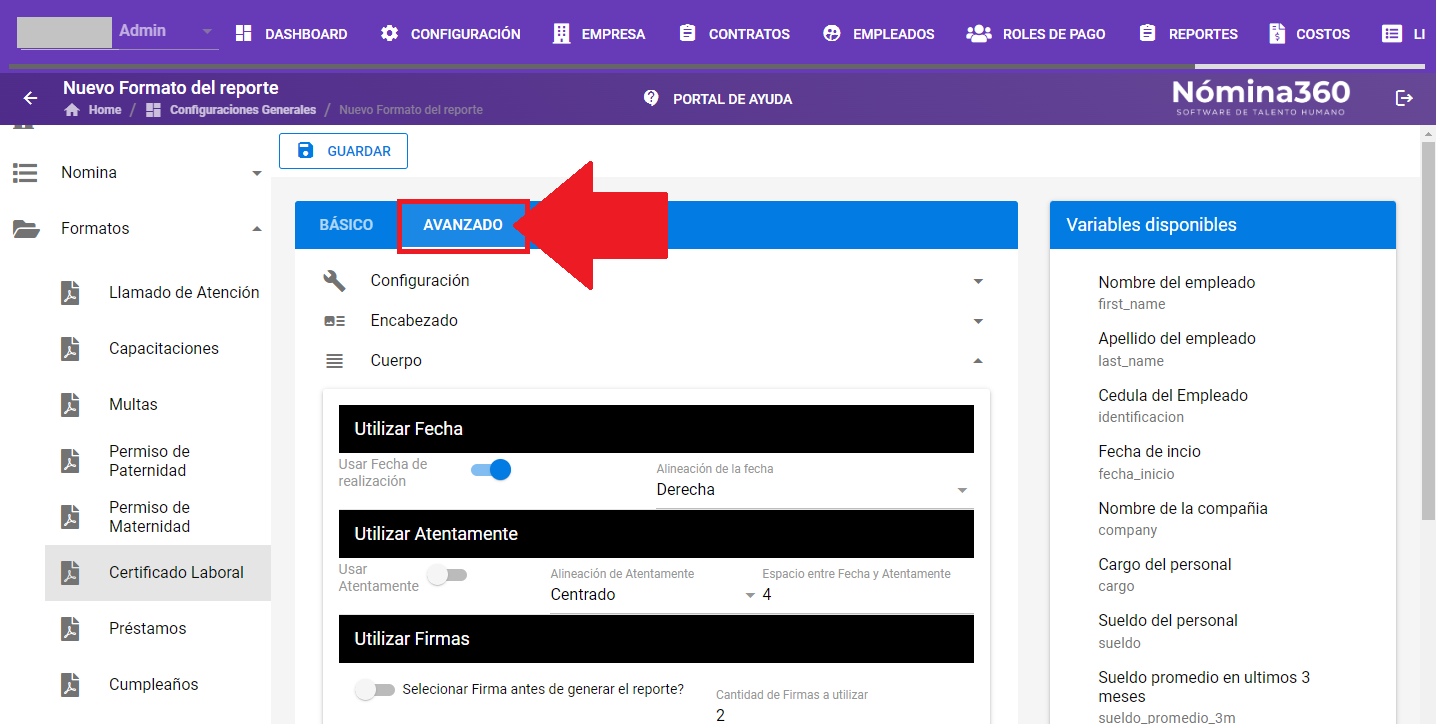Click the Empresa building icon
Image resolution: width=1436 pixels, height=724 pixels.
pyautogui.click(x=562, y=33)
